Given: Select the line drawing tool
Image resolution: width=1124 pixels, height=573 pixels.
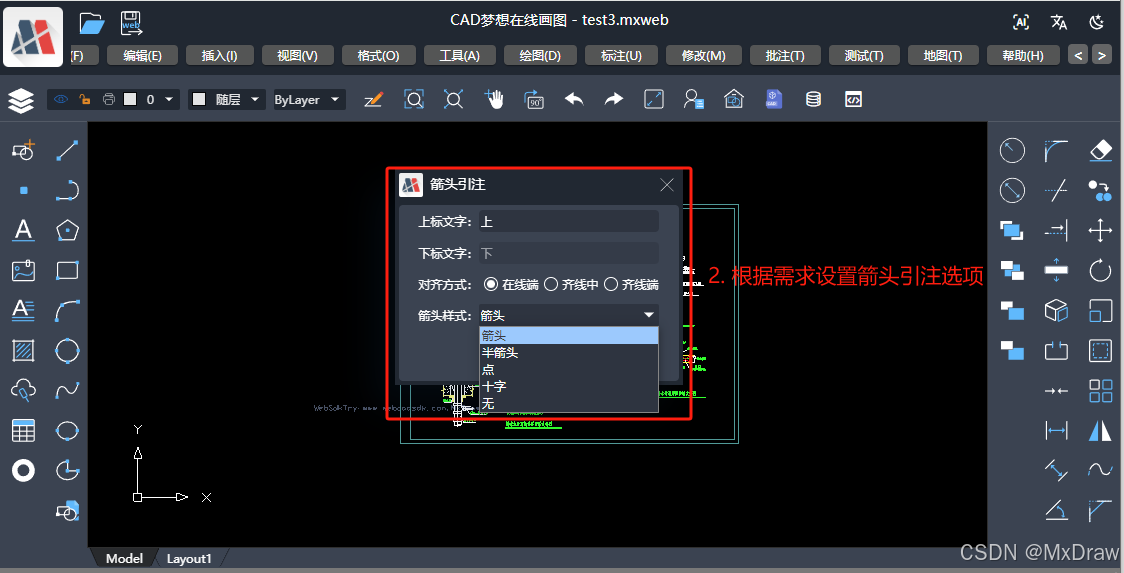Looking at the screenshot, I should point(67,151).
